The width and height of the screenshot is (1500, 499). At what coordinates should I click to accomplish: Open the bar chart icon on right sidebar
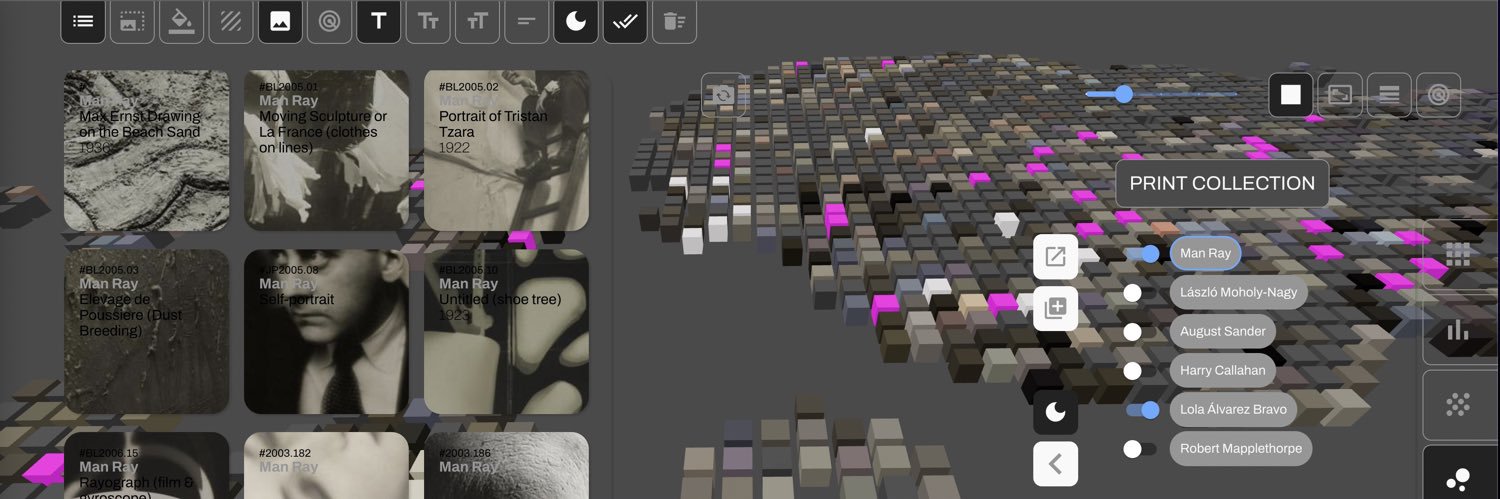(1460, 330)
